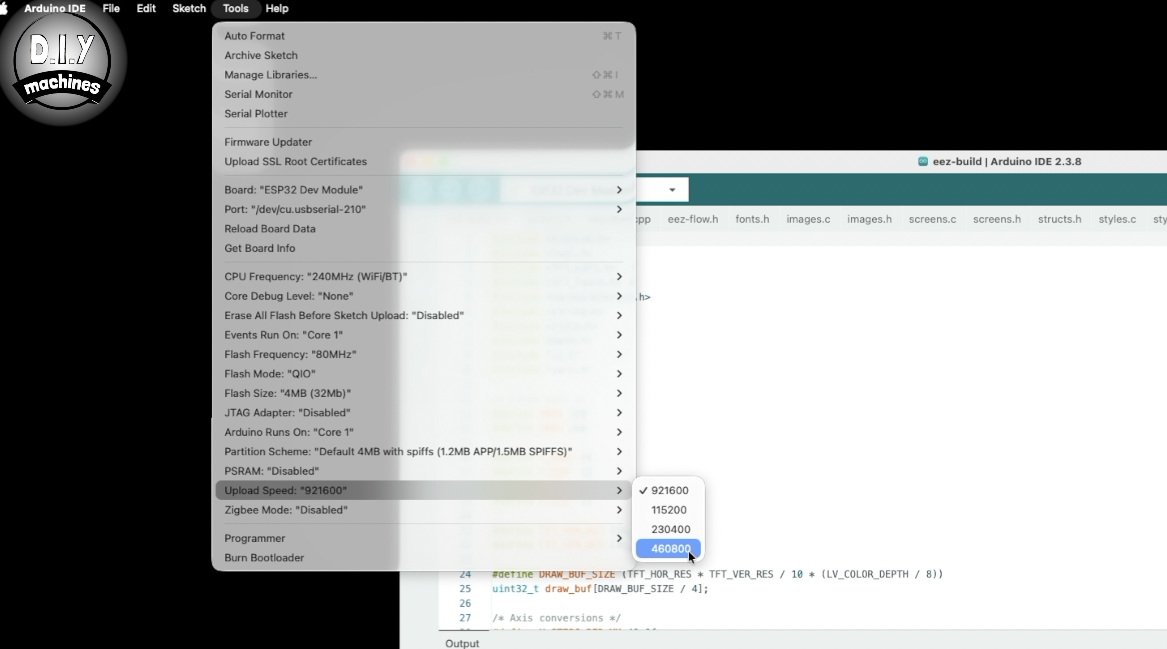The image size is (1167, 649).
Task: Expand the Events Run On submenu
Action: 423,334
